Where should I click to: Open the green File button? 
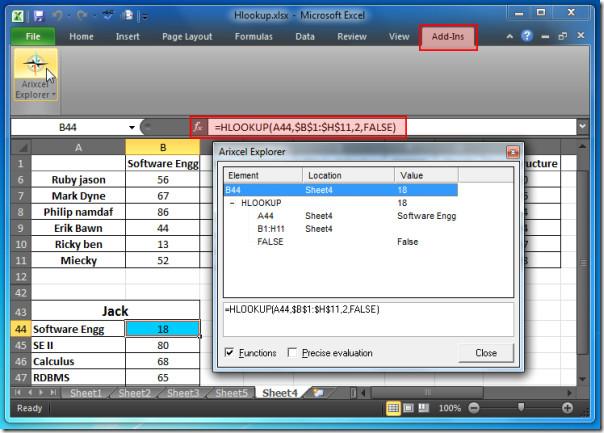point(33,37)
